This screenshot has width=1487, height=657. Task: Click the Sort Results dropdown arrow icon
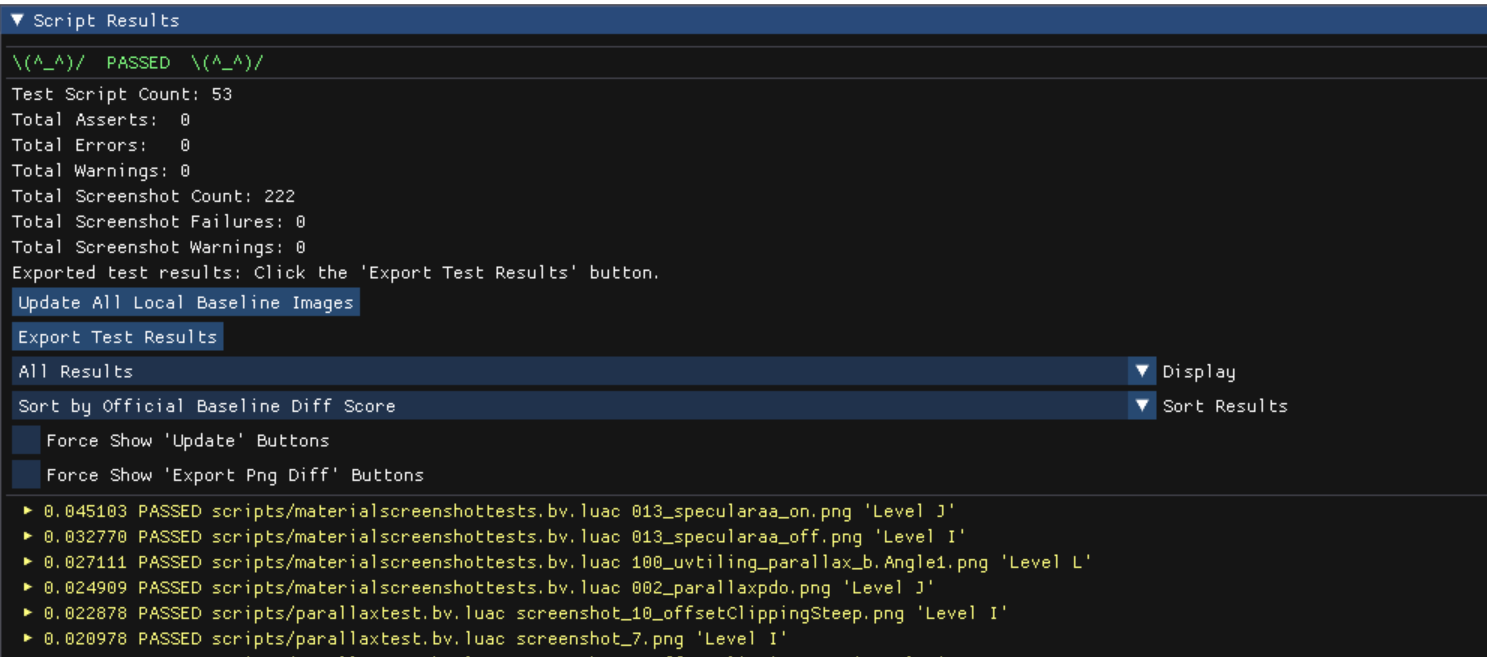[1142, 404]
